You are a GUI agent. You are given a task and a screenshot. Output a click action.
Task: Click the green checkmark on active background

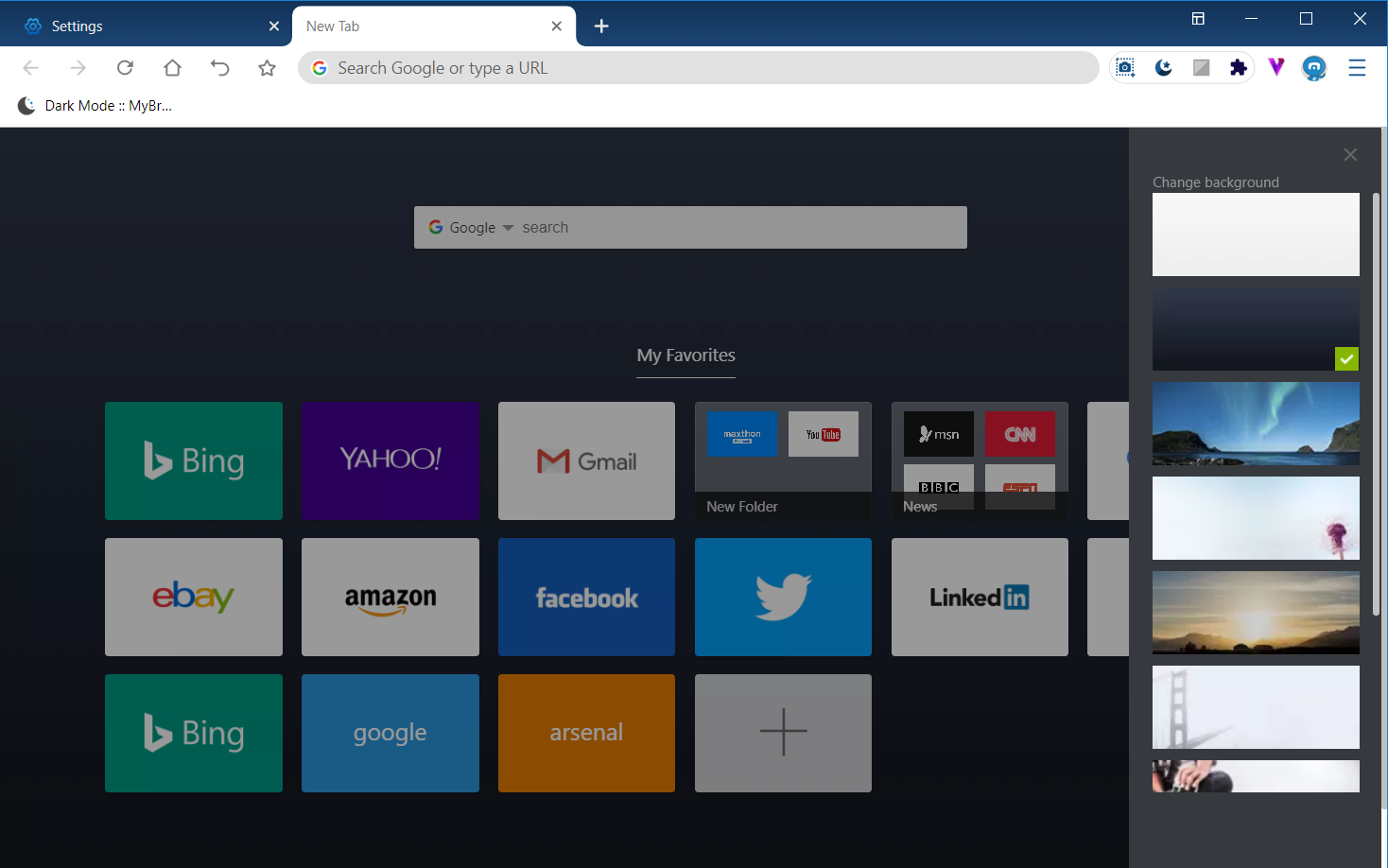click(1346, 359)
